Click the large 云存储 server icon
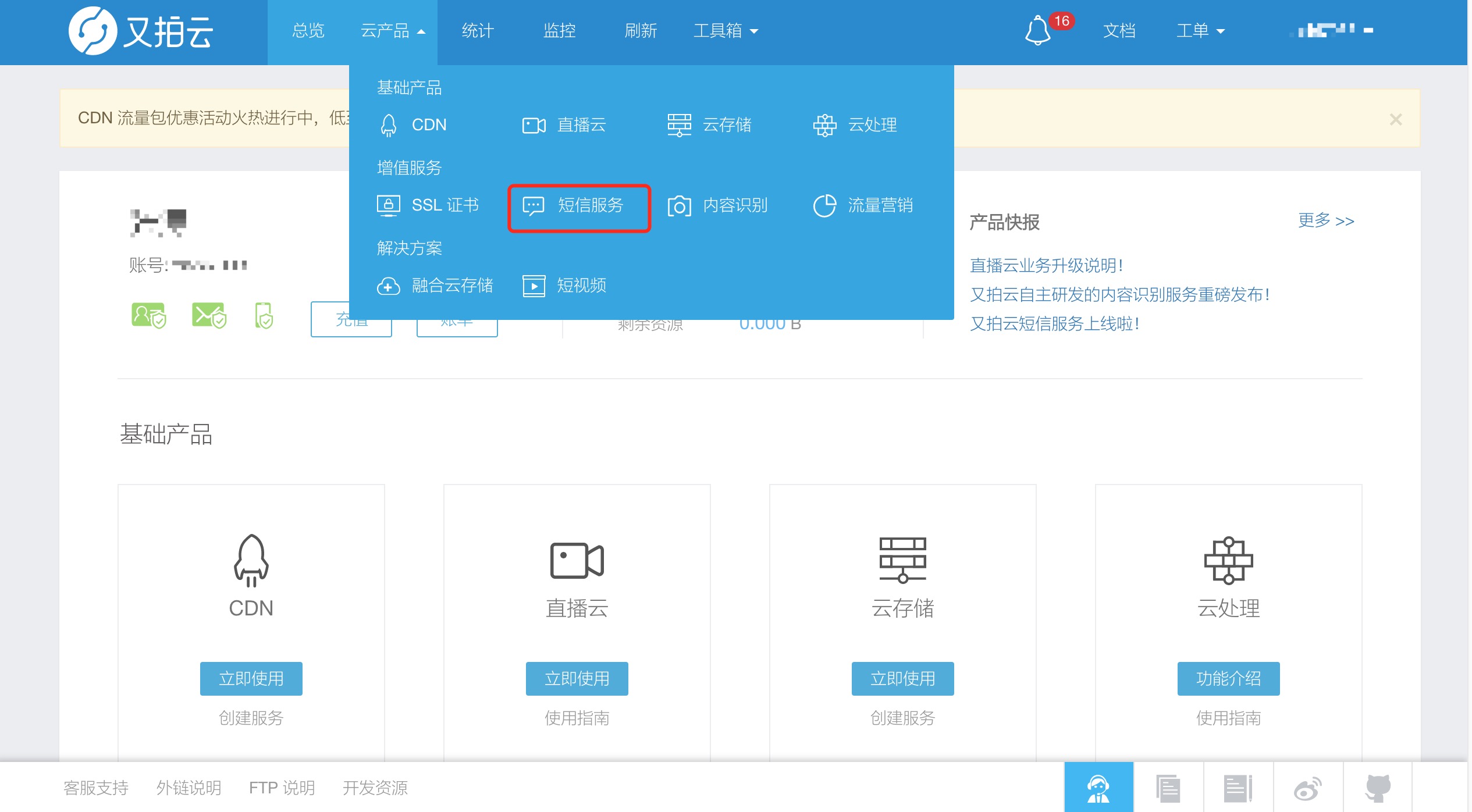 [x=902, y=560]
